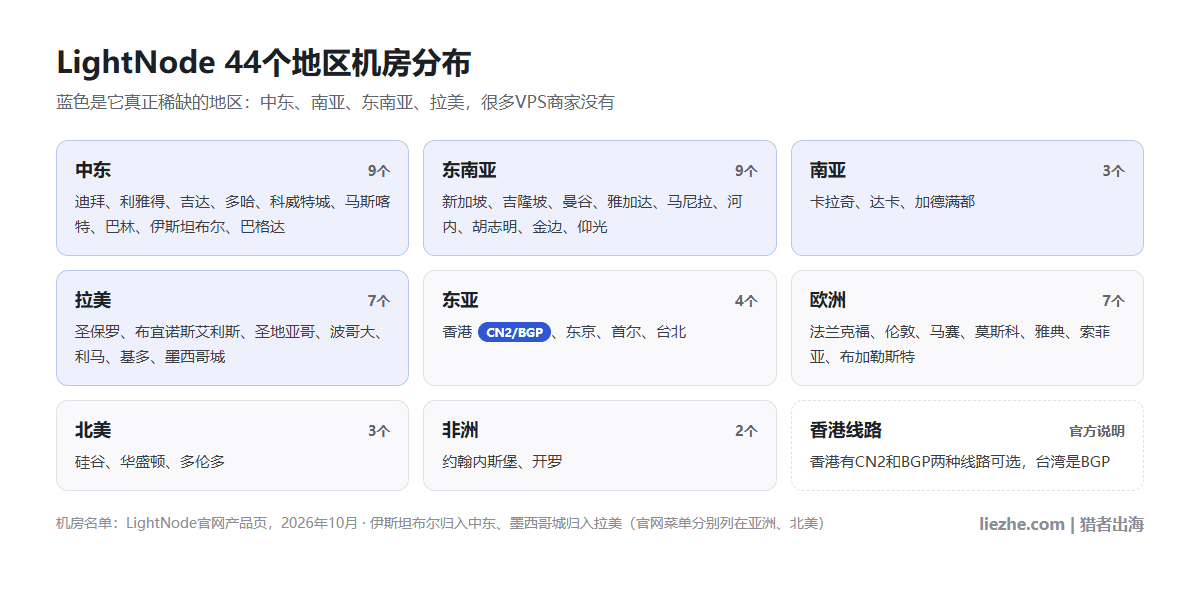Click the 7个 count on 拉美 card
The image size is (1200, 590).
click(379, 301)
